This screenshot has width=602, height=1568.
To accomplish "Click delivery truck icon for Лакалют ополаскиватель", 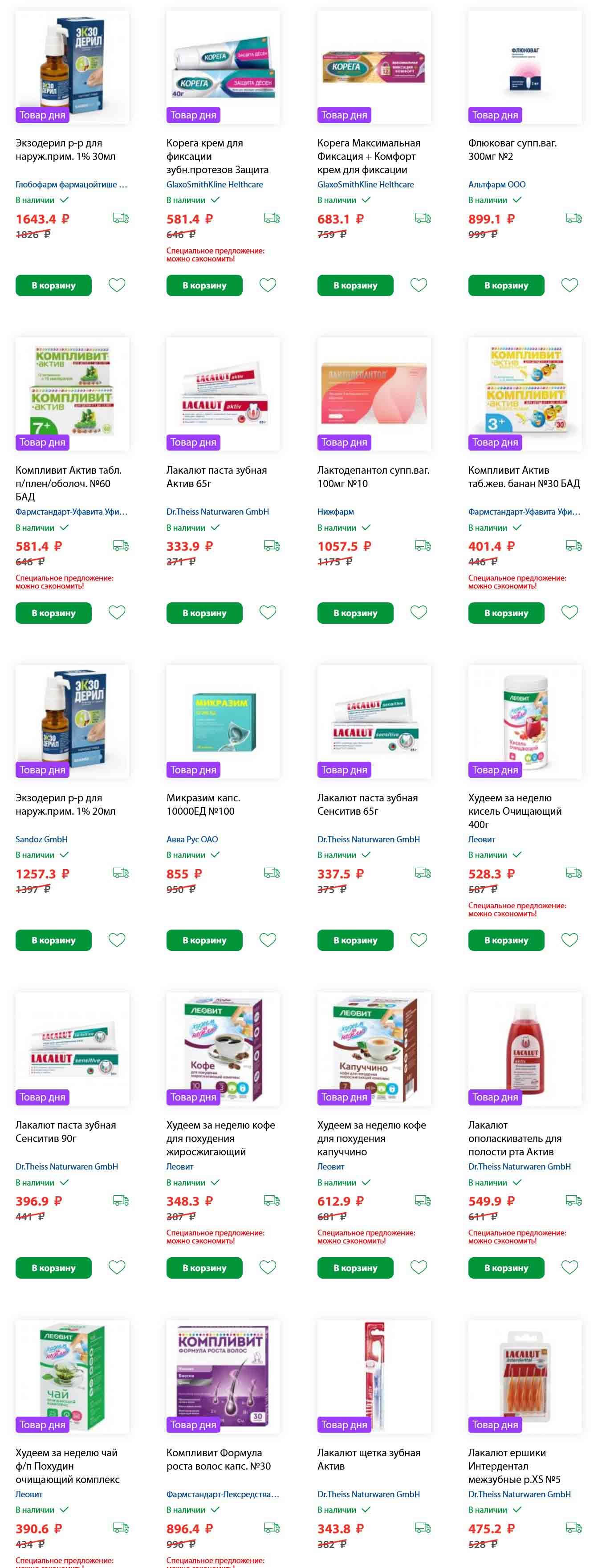I will point(574,1200).
